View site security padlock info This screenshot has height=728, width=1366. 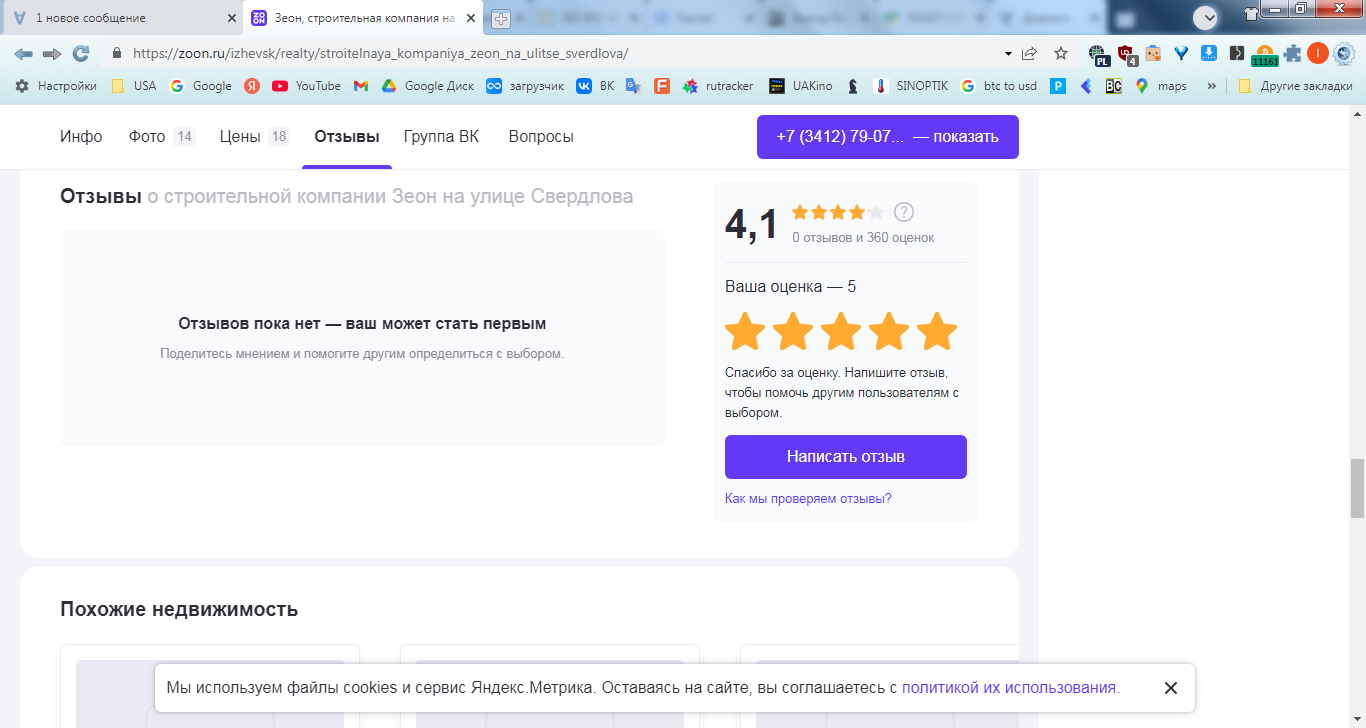tap(117, 53)
